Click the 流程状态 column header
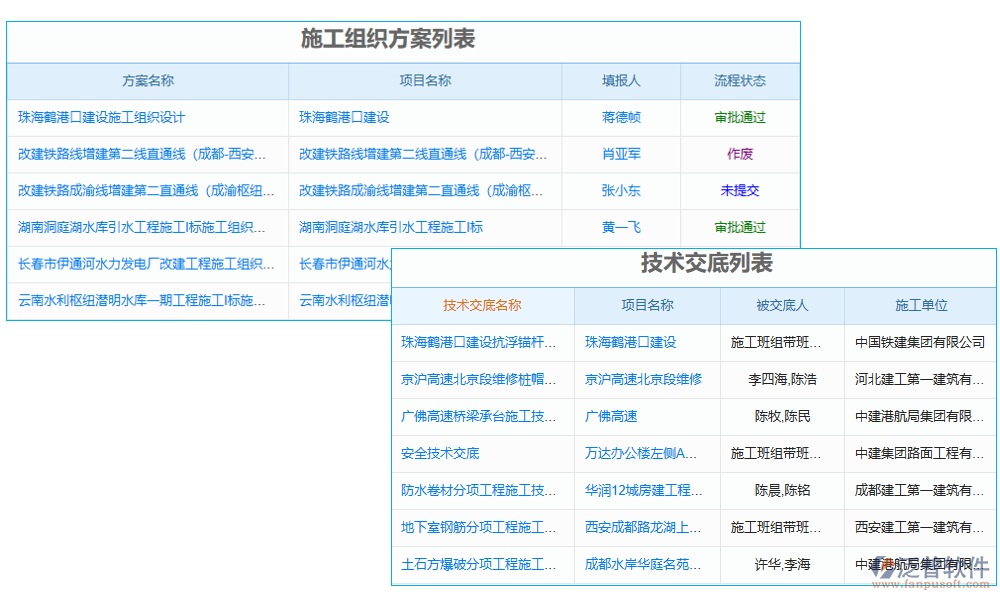This screenshot has width=1000, height=600. tap(739, 81)
